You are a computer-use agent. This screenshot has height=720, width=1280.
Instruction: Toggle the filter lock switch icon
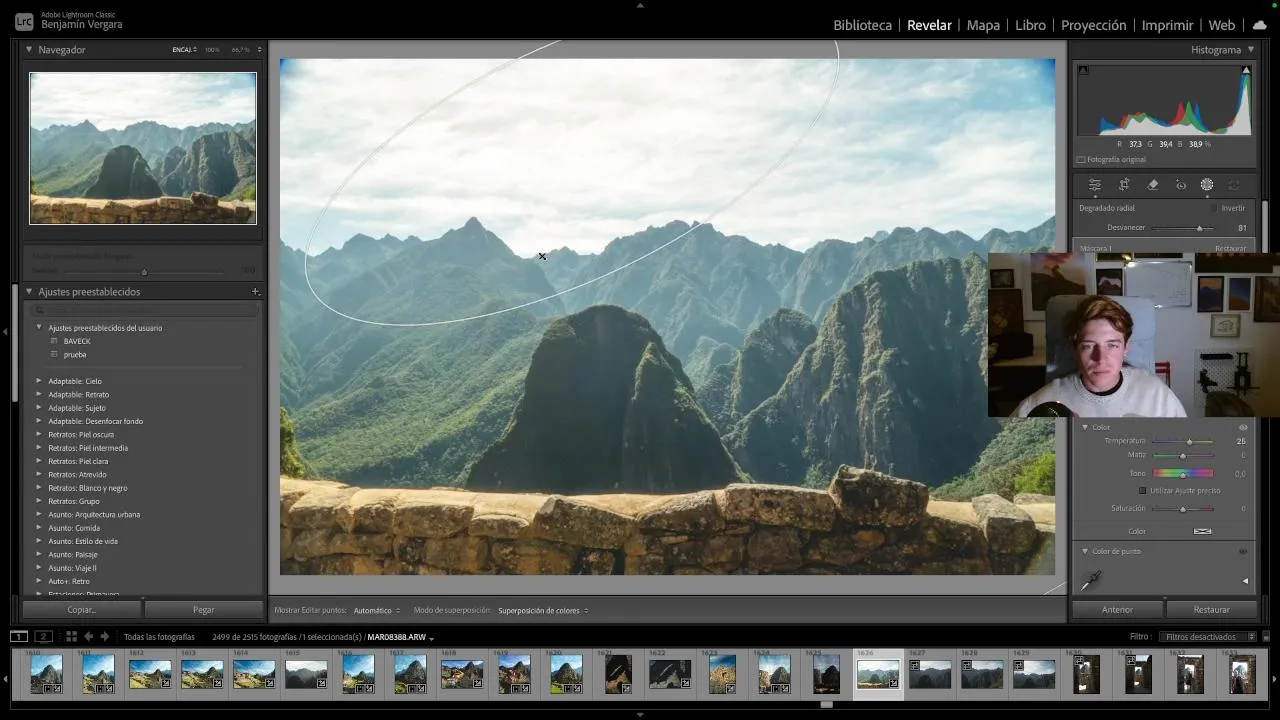(x=1266, y=636)
